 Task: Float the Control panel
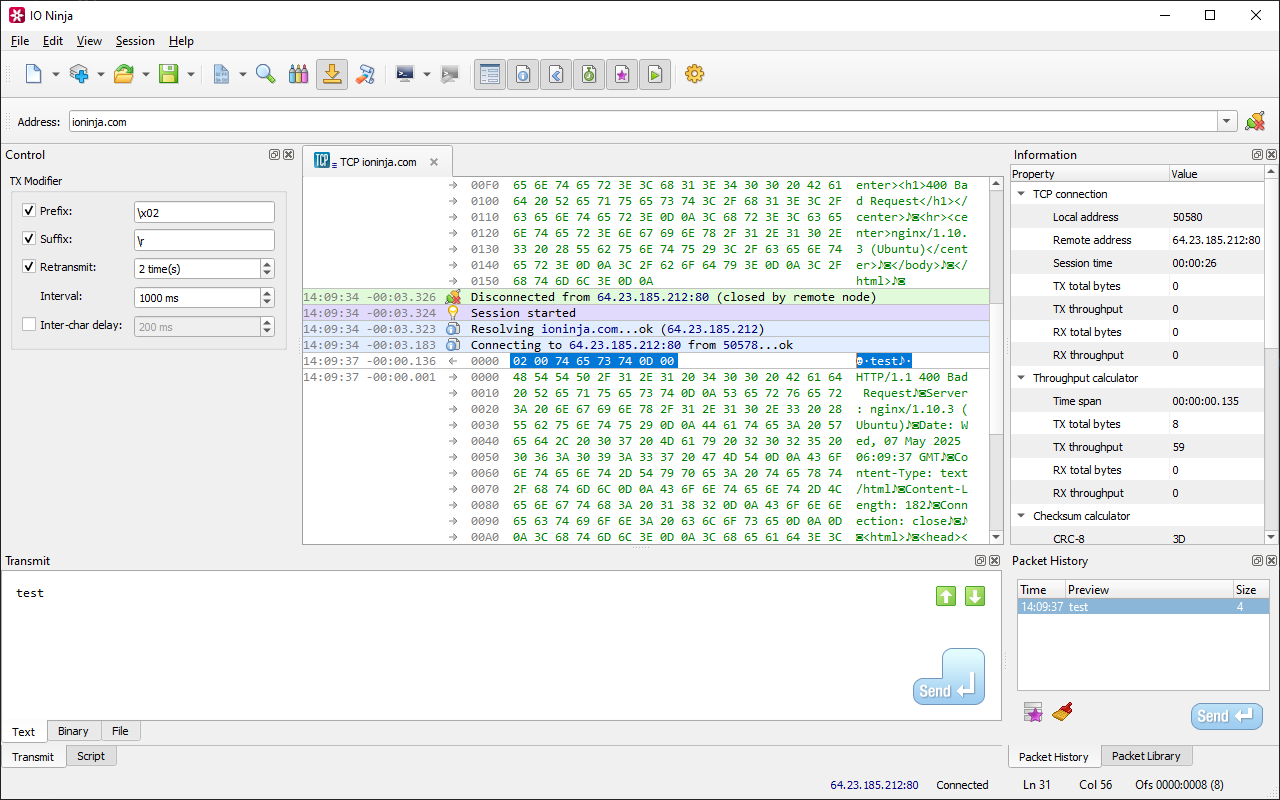point(274,155)
